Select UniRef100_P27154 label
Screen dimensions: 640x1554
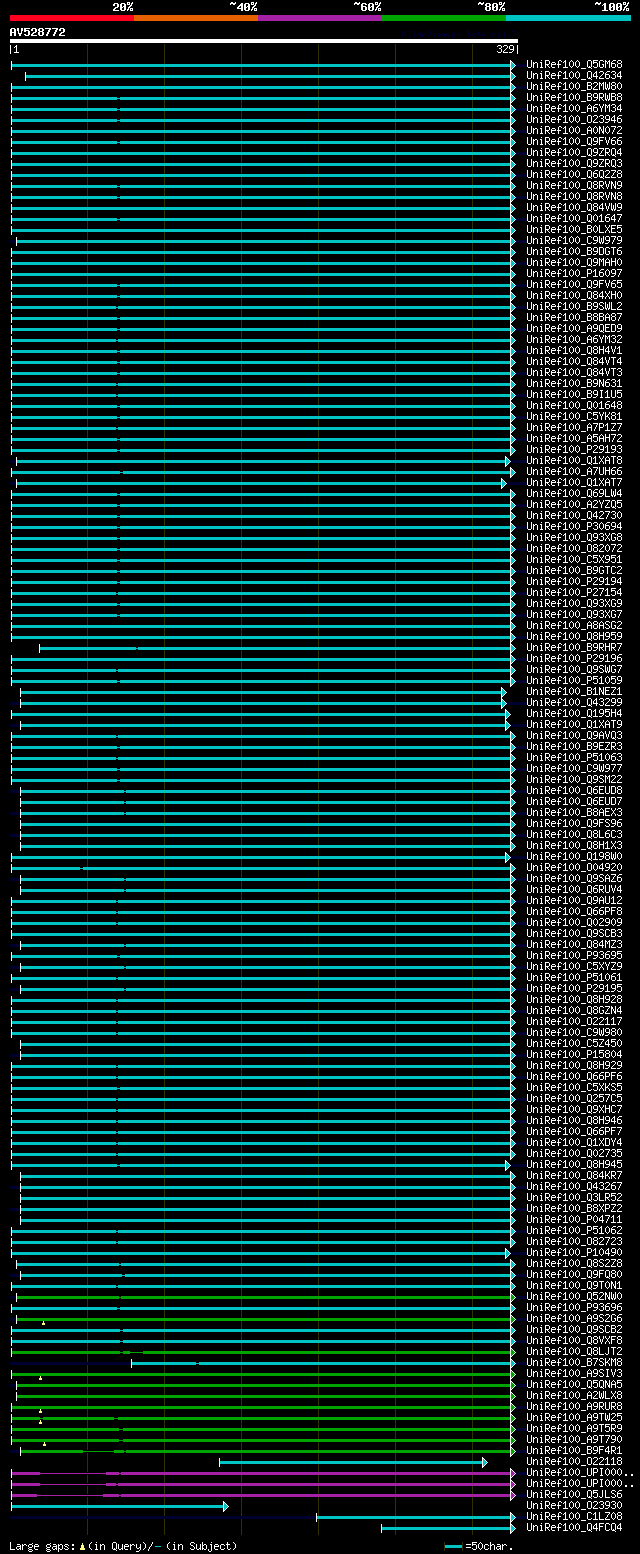574,592
